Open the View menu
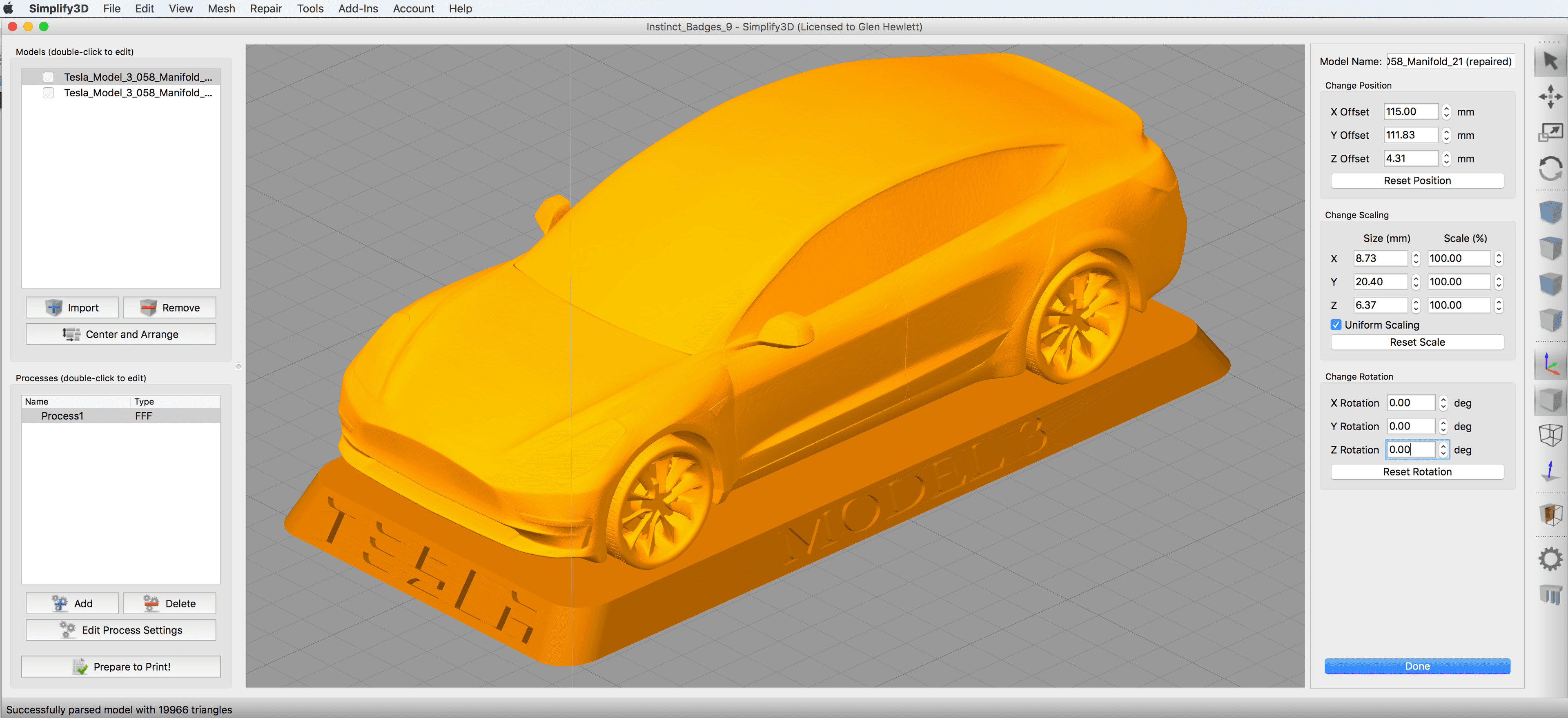 tap(181, 9)
